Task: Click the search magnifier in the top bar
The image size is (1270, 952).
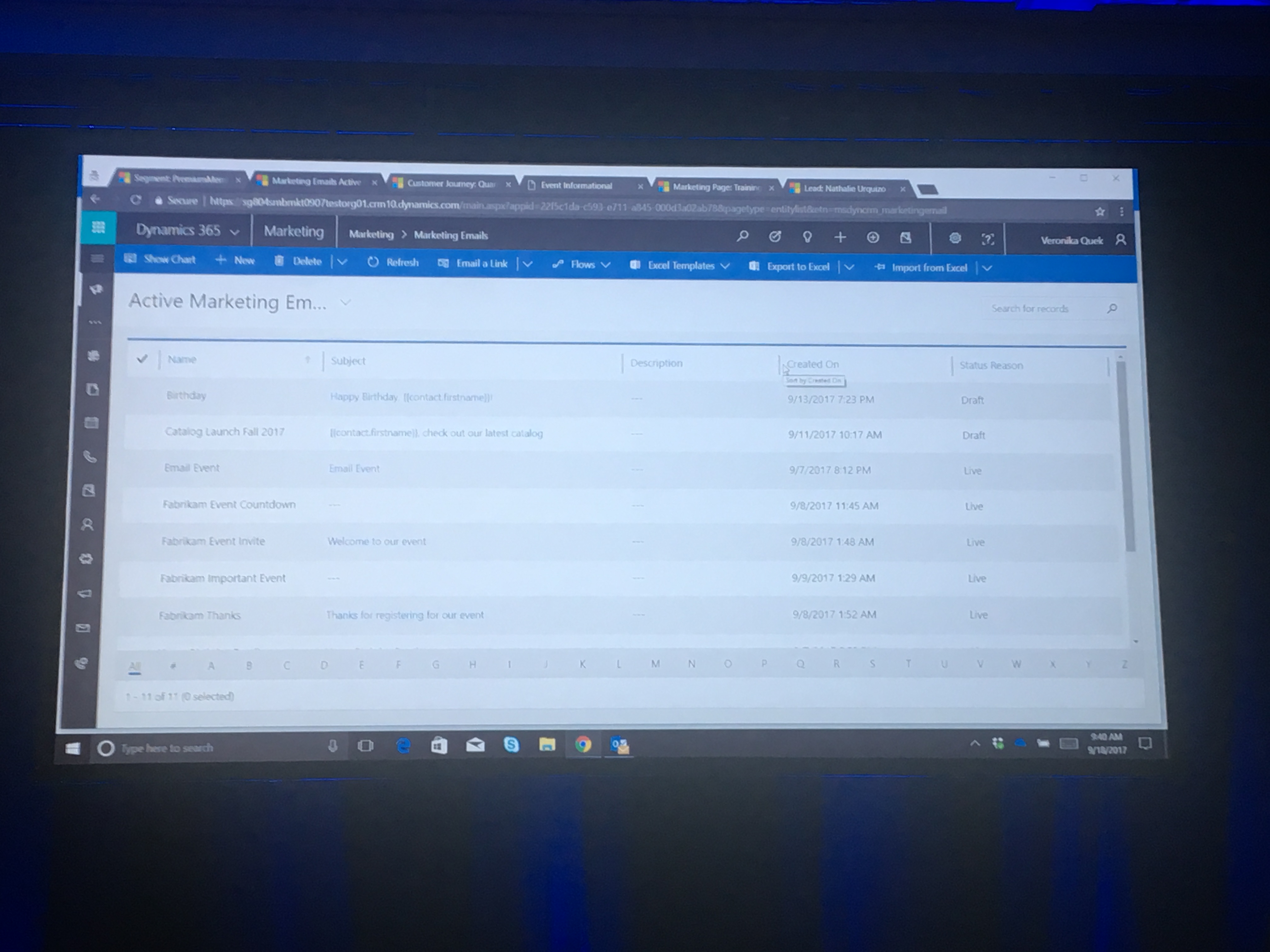Action: click(x=742, y=236)
